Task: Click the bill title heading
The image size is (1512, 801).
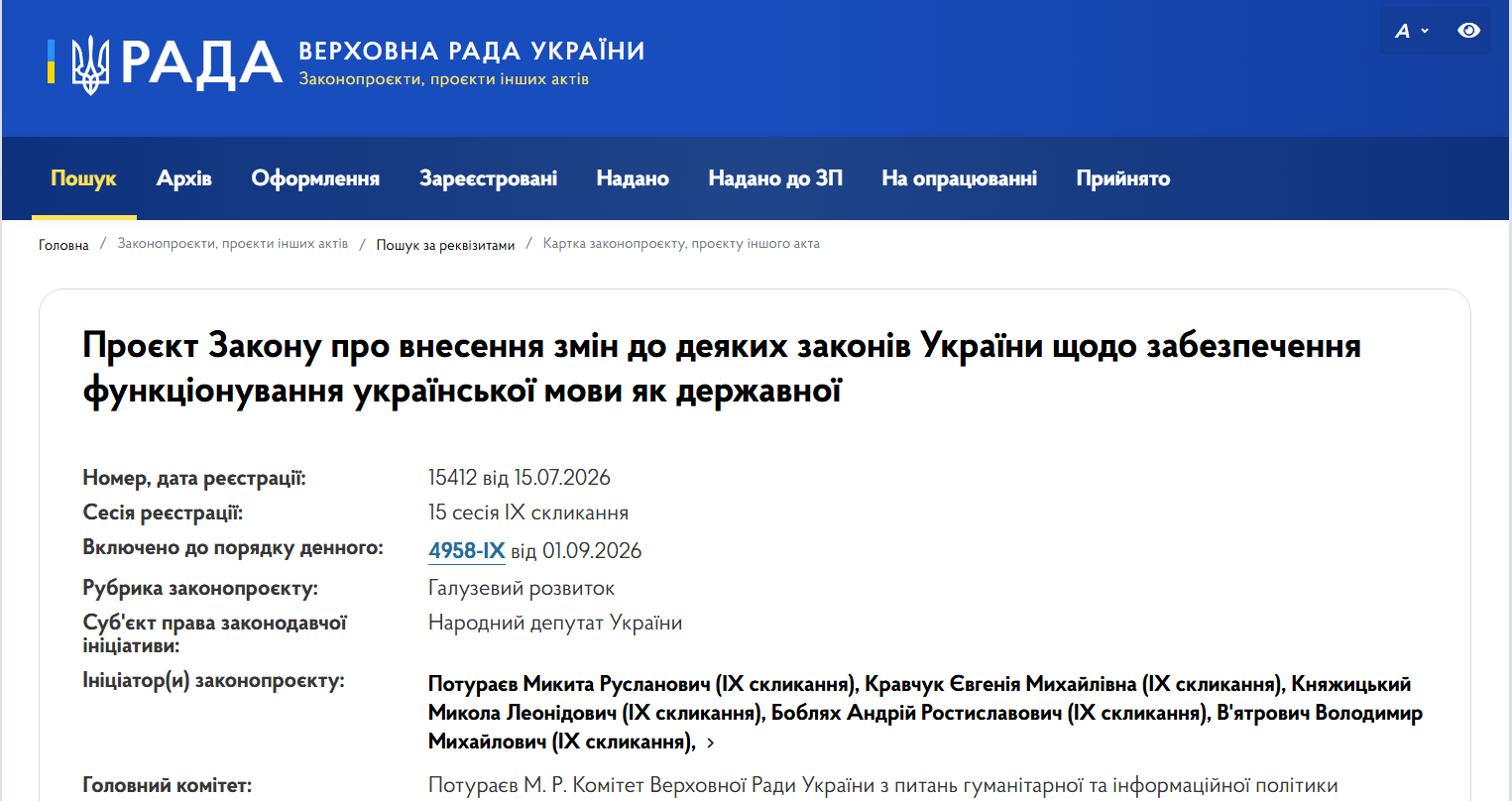Action: tap(722, 368)
